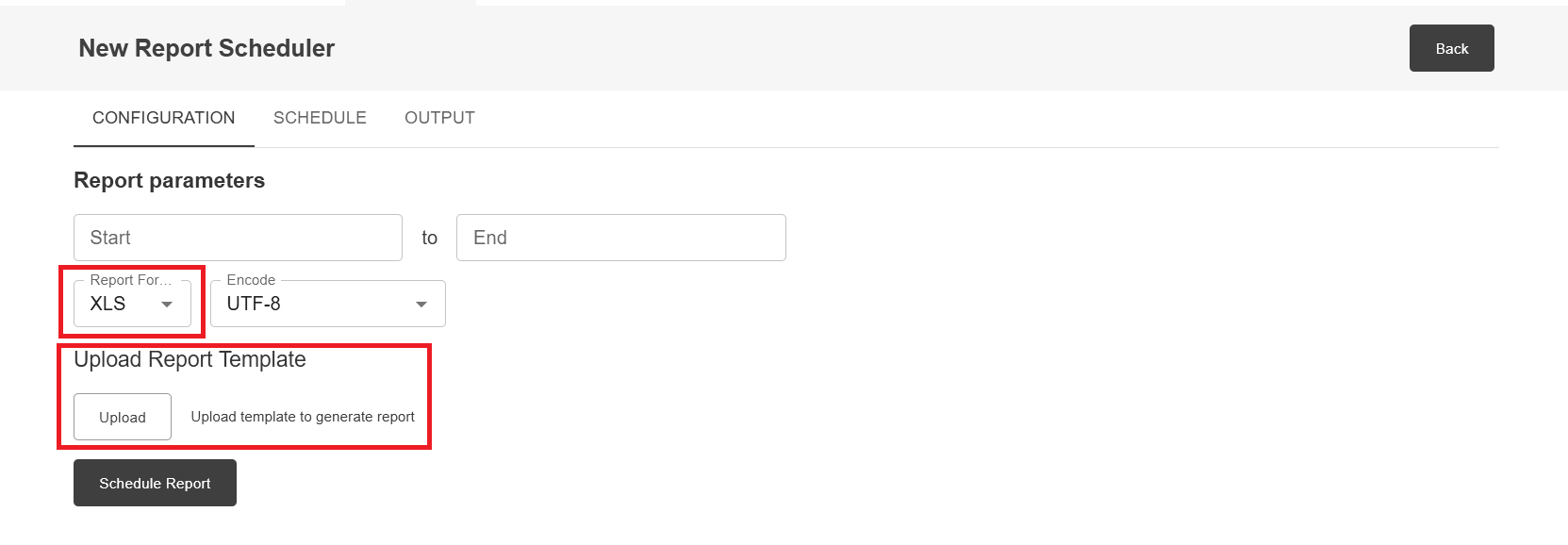The height and width of the screenshot is (545, 1568).
Task: Go to the OUTPUT tab
Action: coord(439,118)
